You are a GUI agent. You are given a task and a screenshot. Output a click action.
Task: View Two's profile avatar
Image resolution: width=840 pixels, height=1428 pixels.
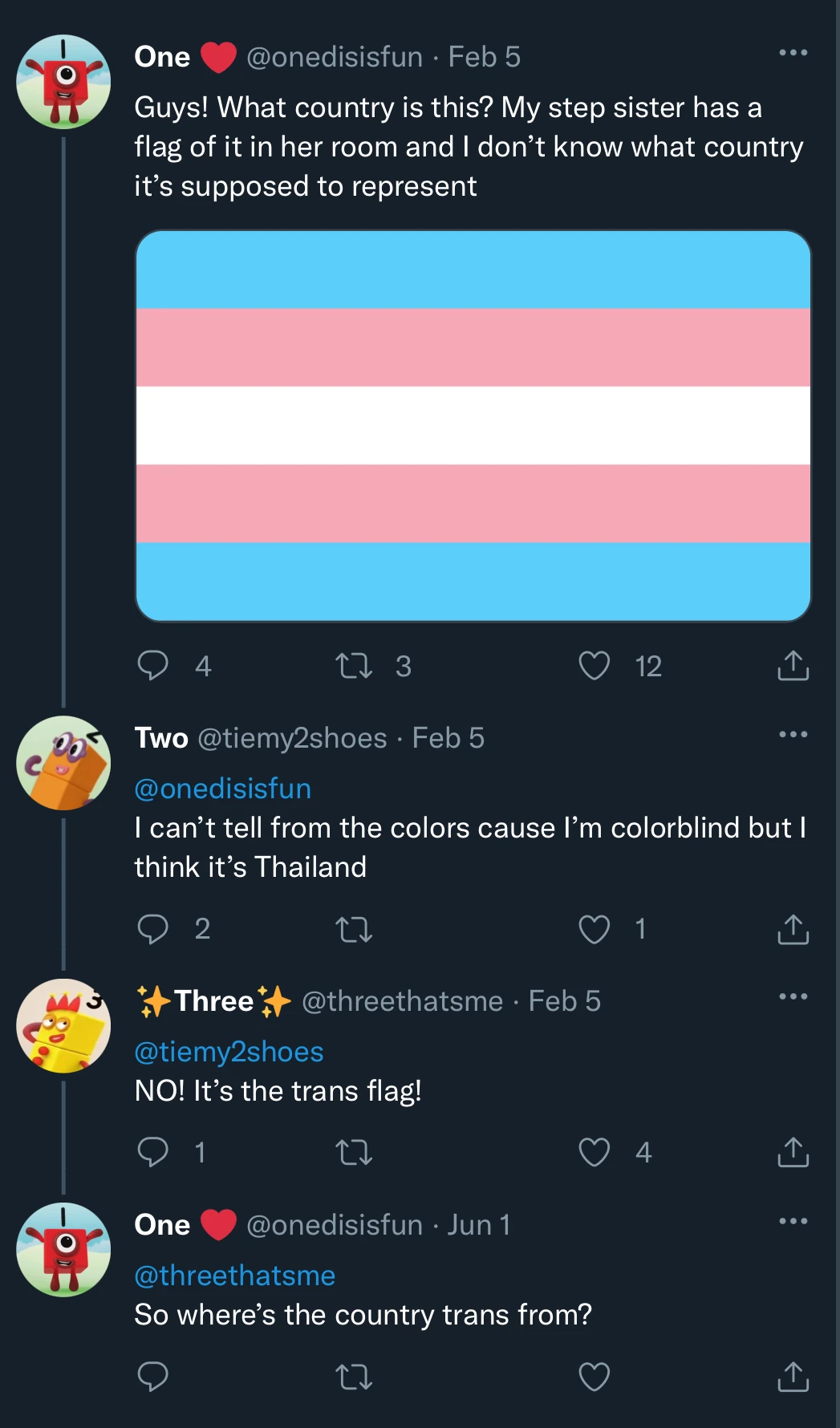[x=63, y=761]
